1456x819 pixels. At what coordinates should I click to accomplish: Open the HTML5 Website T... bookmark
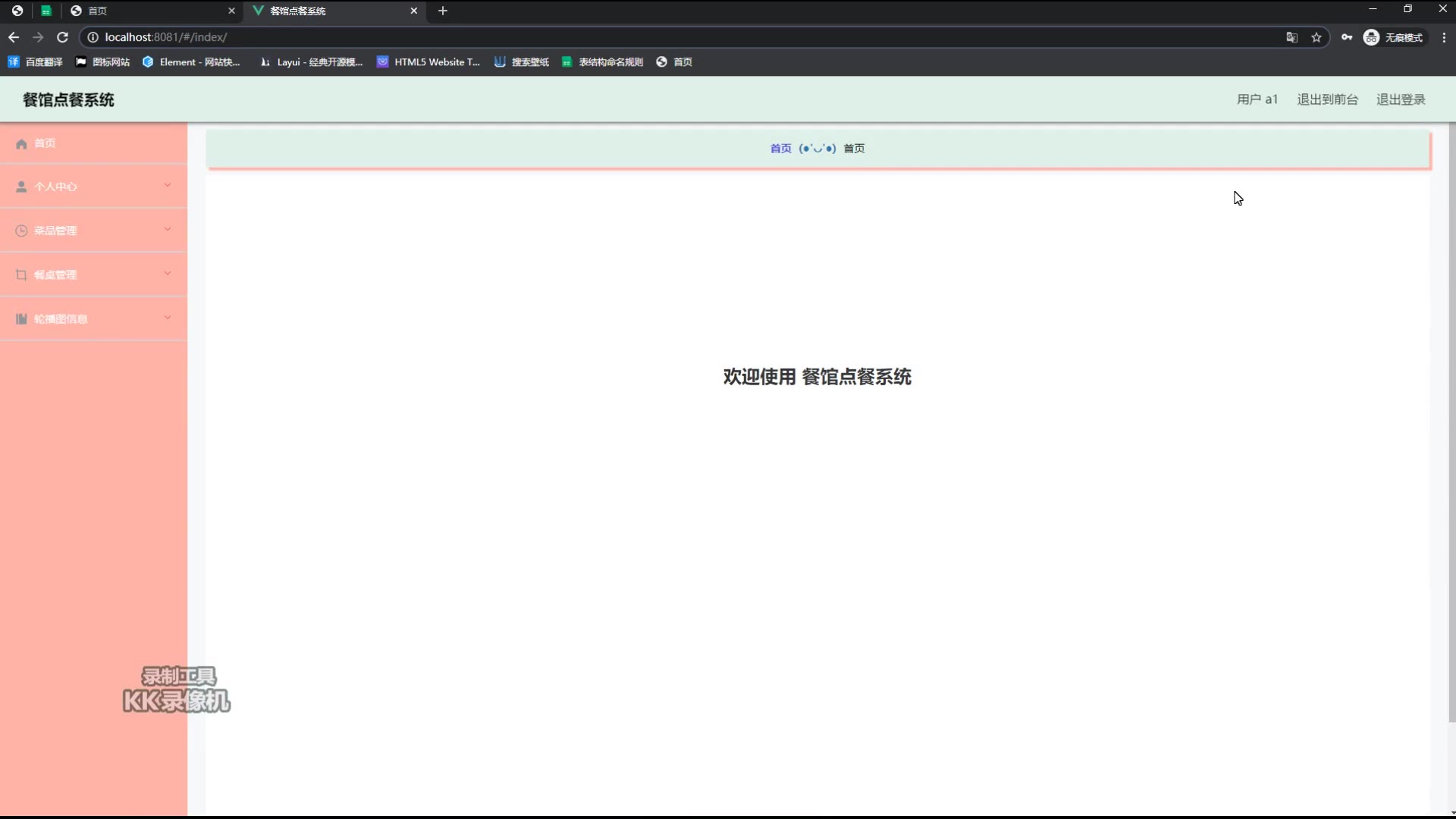coord(428,62)
